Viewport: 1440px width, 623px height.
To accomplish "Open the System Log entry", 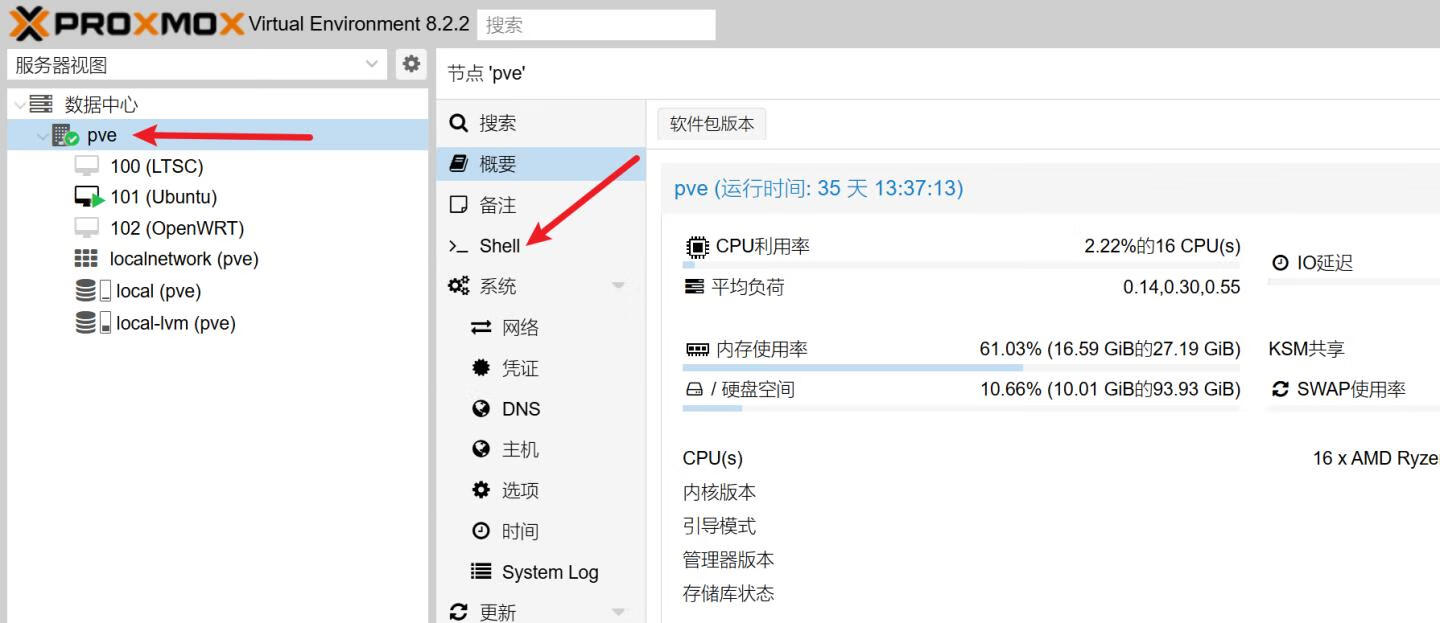I will tap(549, 572).
